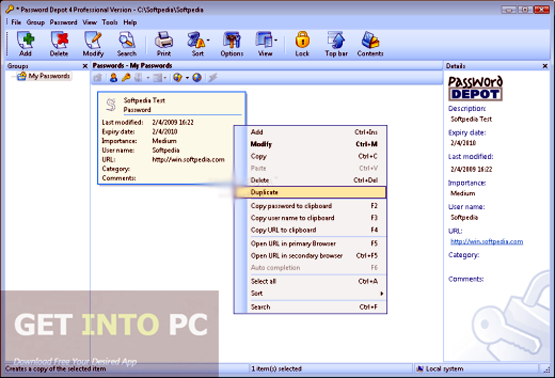The height and width of the screenshot is (378, 555).
Task: Click the golden key icon in passwords toolbar
Action: point(126,78)
